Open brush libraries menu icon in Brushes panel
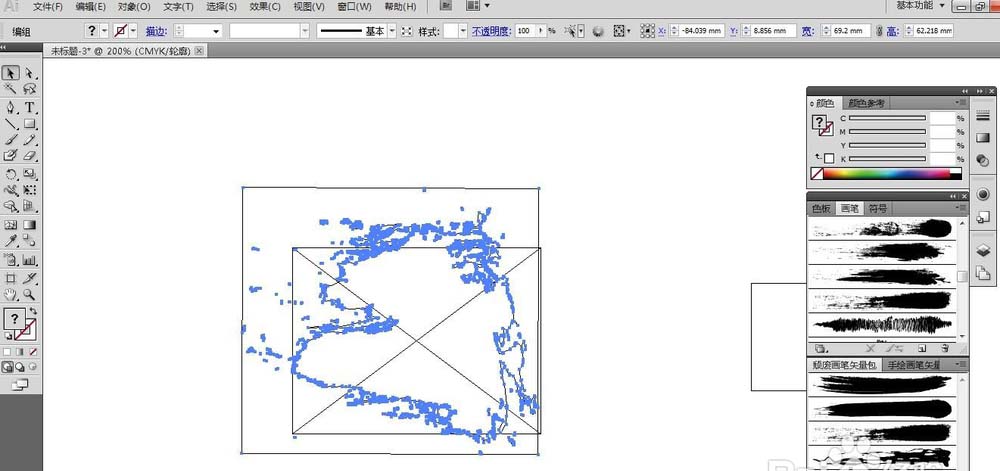The width and height of the screenshot is (1000, 471). [821, 349]
